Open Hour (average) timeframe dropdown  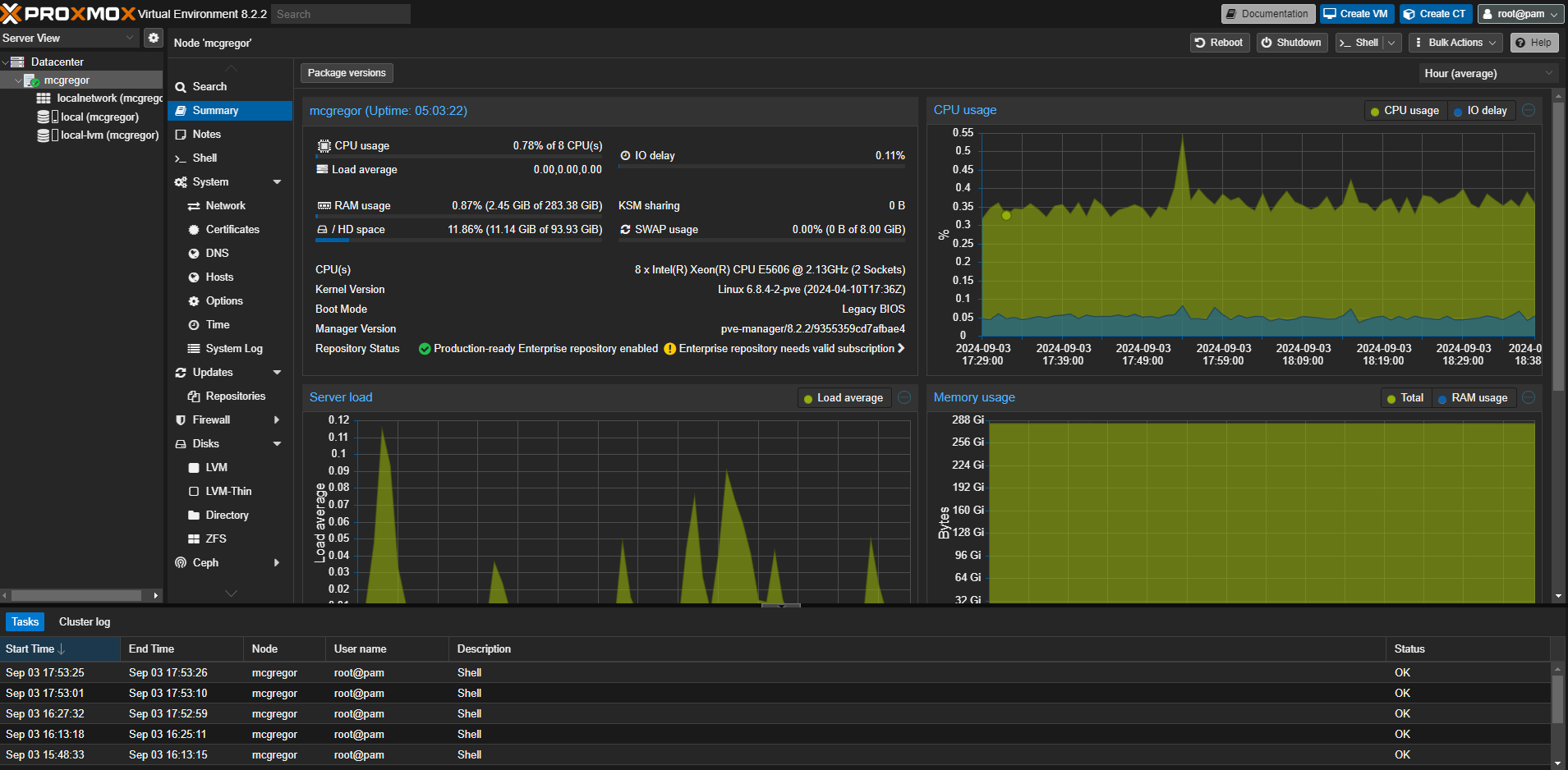(1489, 74)
